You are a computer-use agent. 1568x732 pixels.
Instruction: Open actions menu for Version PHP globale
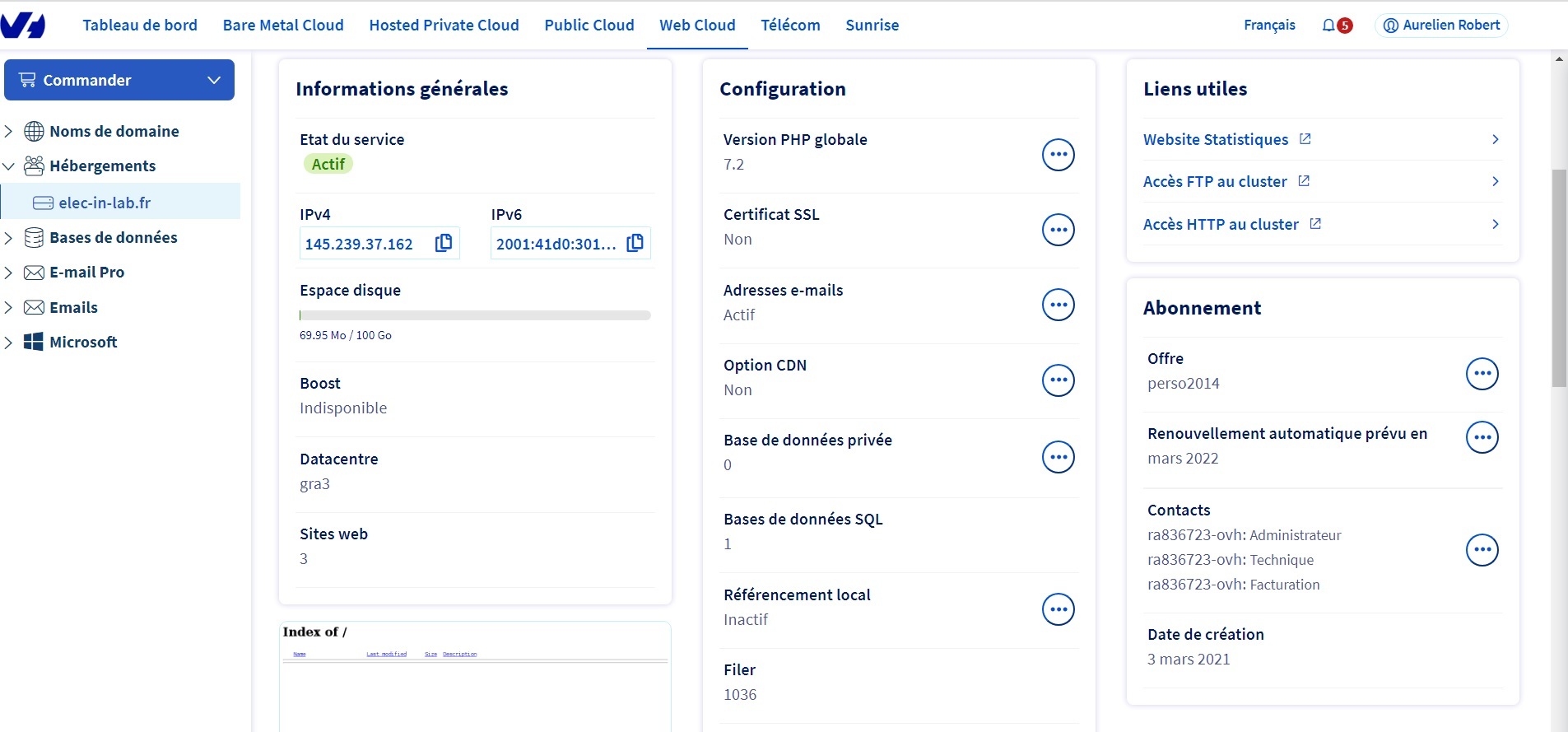point(1058,154)
